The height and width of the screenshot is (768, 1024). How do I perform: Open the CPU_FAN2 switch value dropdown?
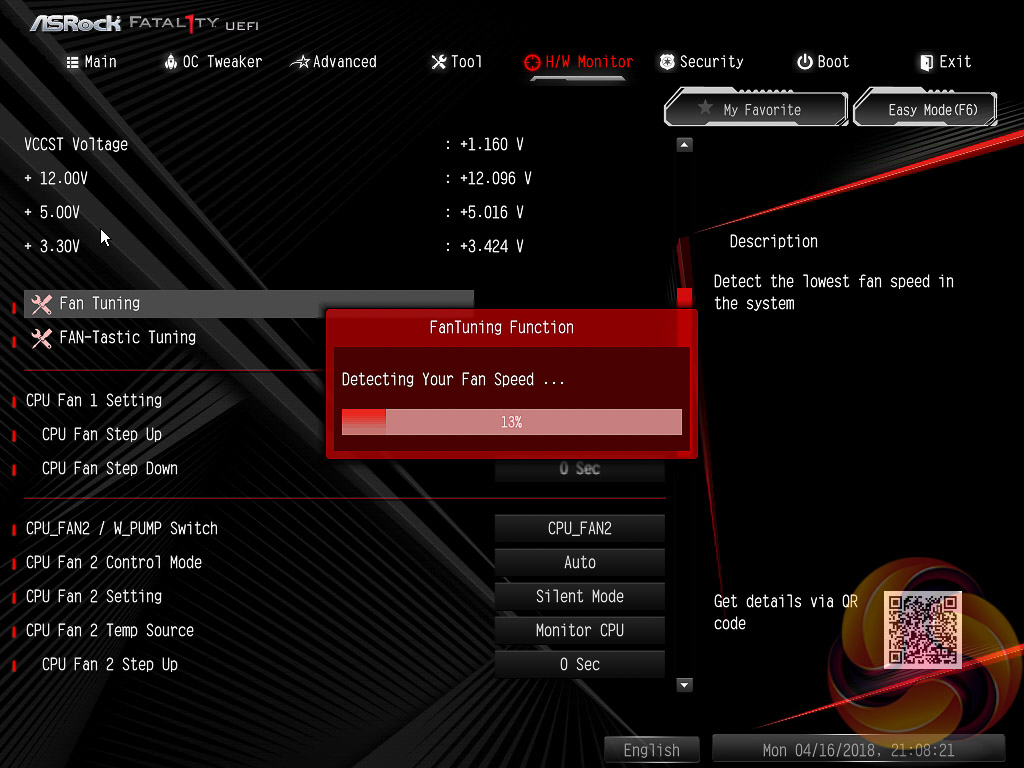coord(579,528)
